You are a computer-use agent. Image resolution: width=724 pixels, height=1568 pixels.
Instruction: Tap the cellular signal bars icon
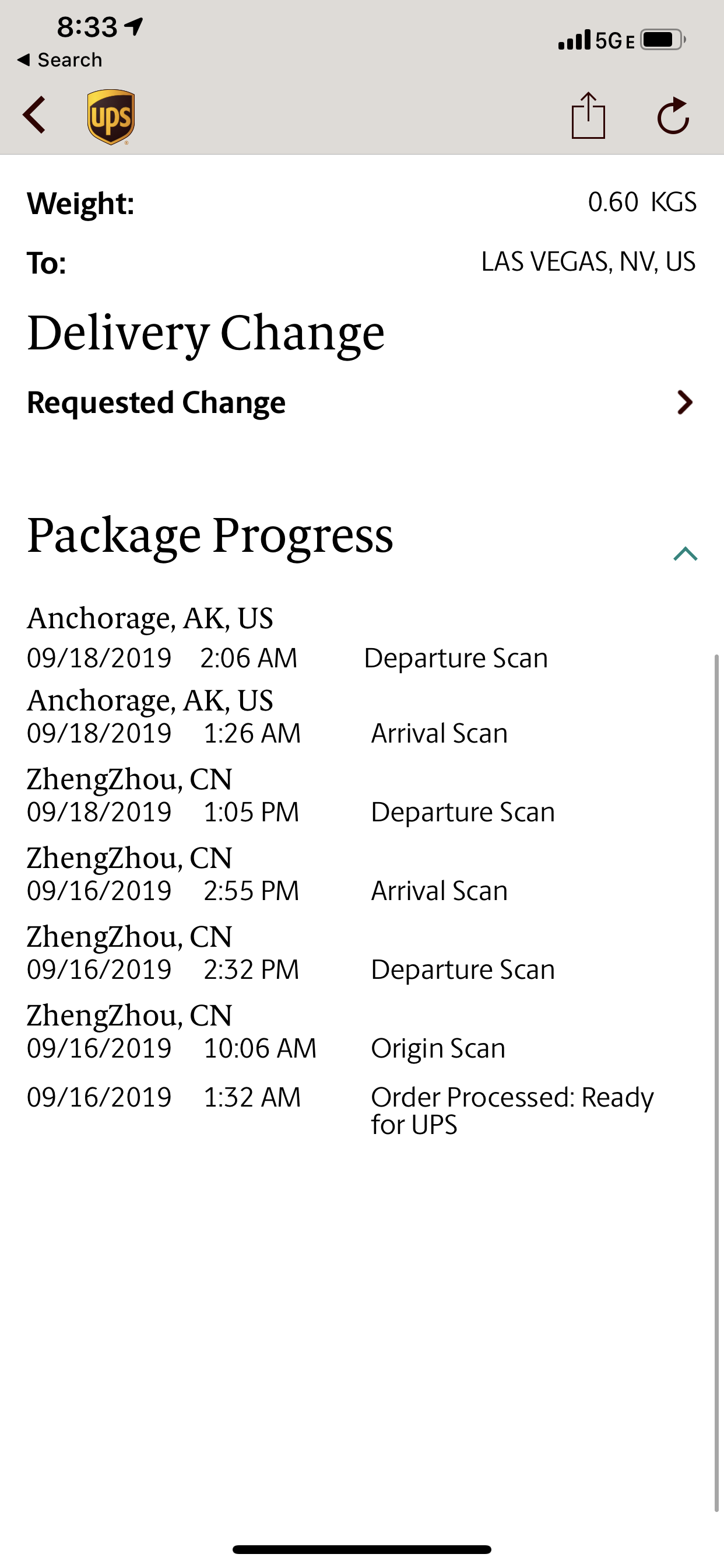point(574,40)
